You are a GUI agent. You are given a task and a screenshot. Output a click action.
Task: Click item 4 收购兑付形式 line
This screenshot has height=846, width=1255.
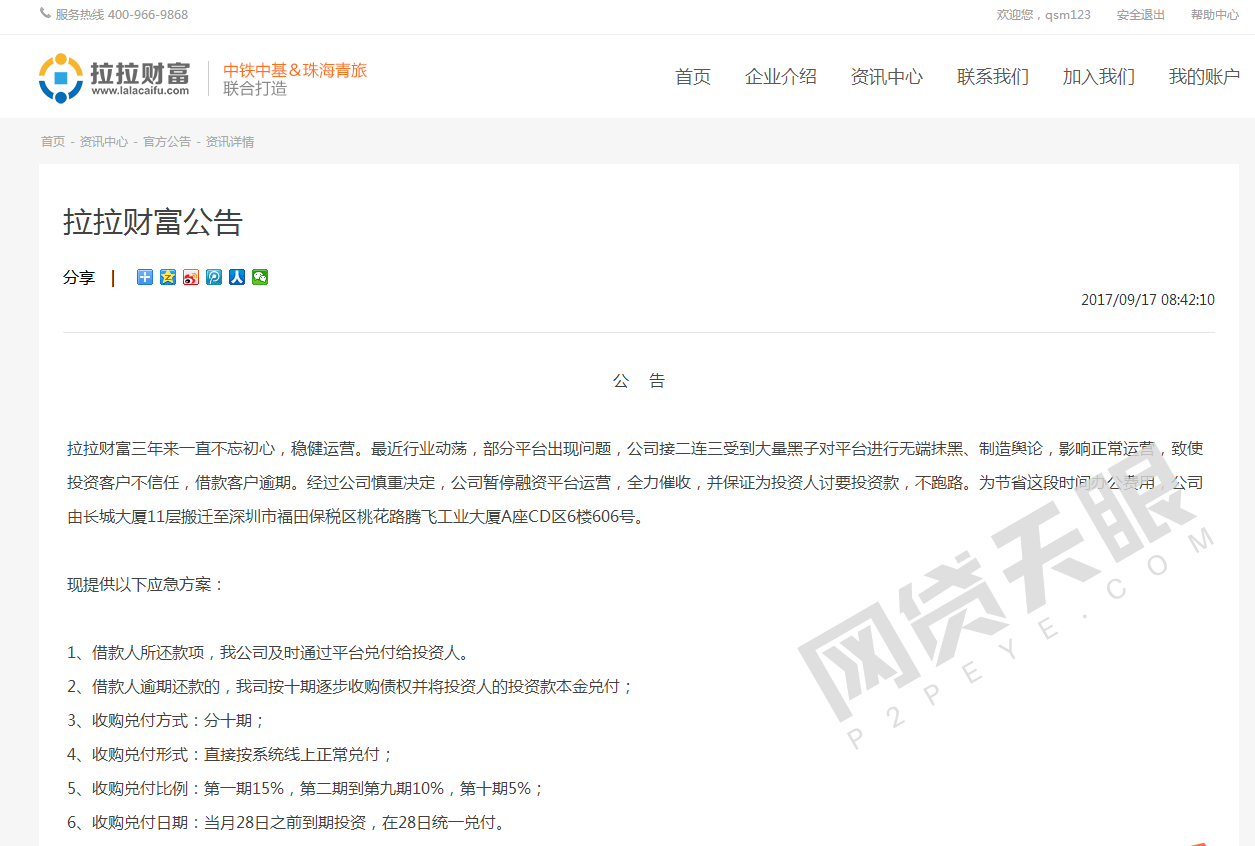pos(231,755)
